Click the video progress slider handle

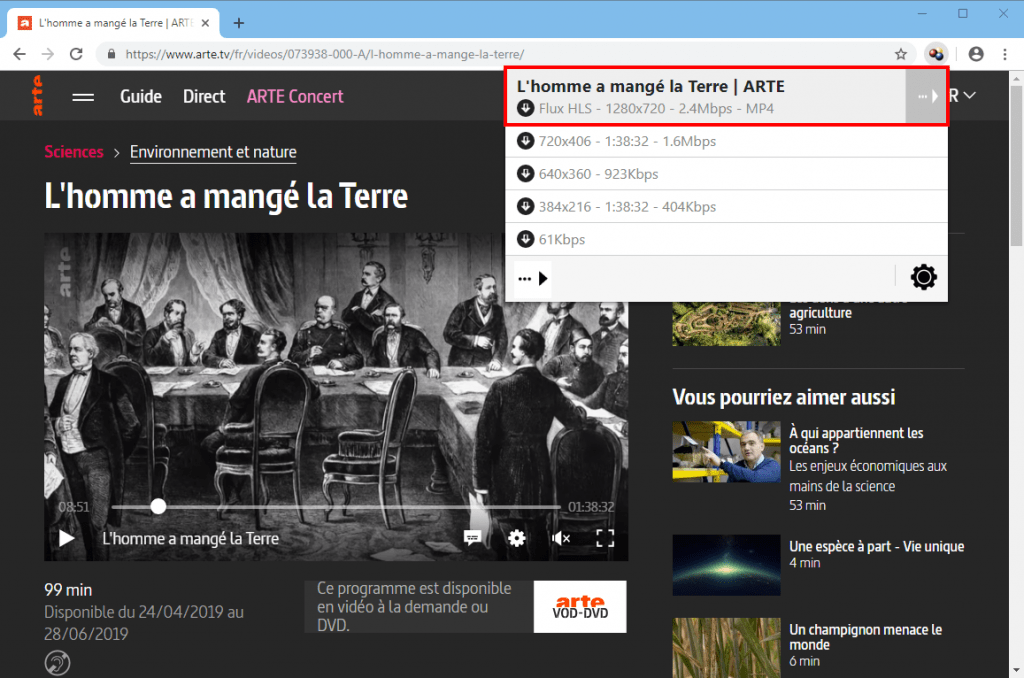pyautogui.click(x=158, y=506)
